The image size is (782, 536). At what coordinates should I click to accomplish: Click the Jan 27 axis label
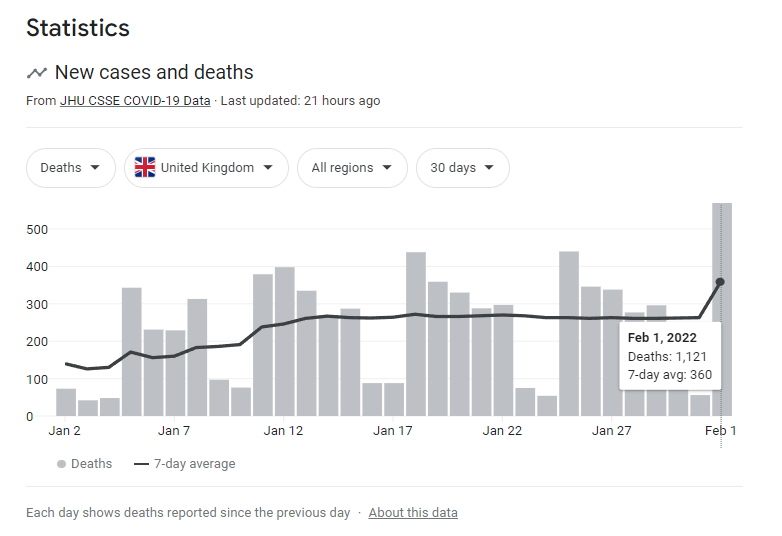[611, 431]
